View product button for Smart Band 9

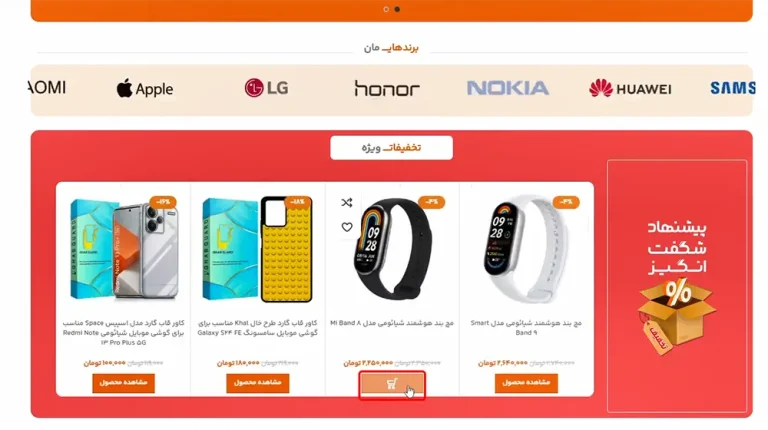coord(526,383)
